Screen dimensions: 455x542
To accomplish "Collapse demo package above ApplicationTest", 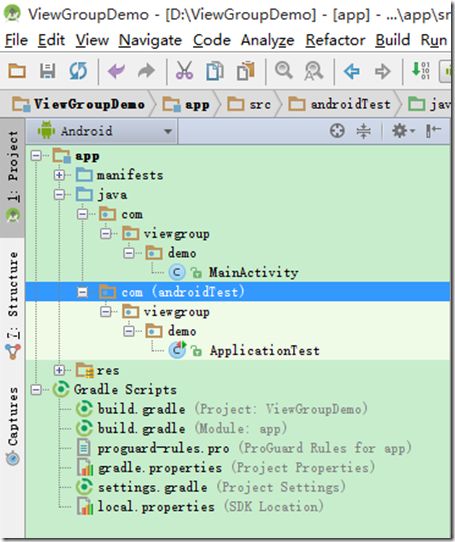I will point(129,331).
